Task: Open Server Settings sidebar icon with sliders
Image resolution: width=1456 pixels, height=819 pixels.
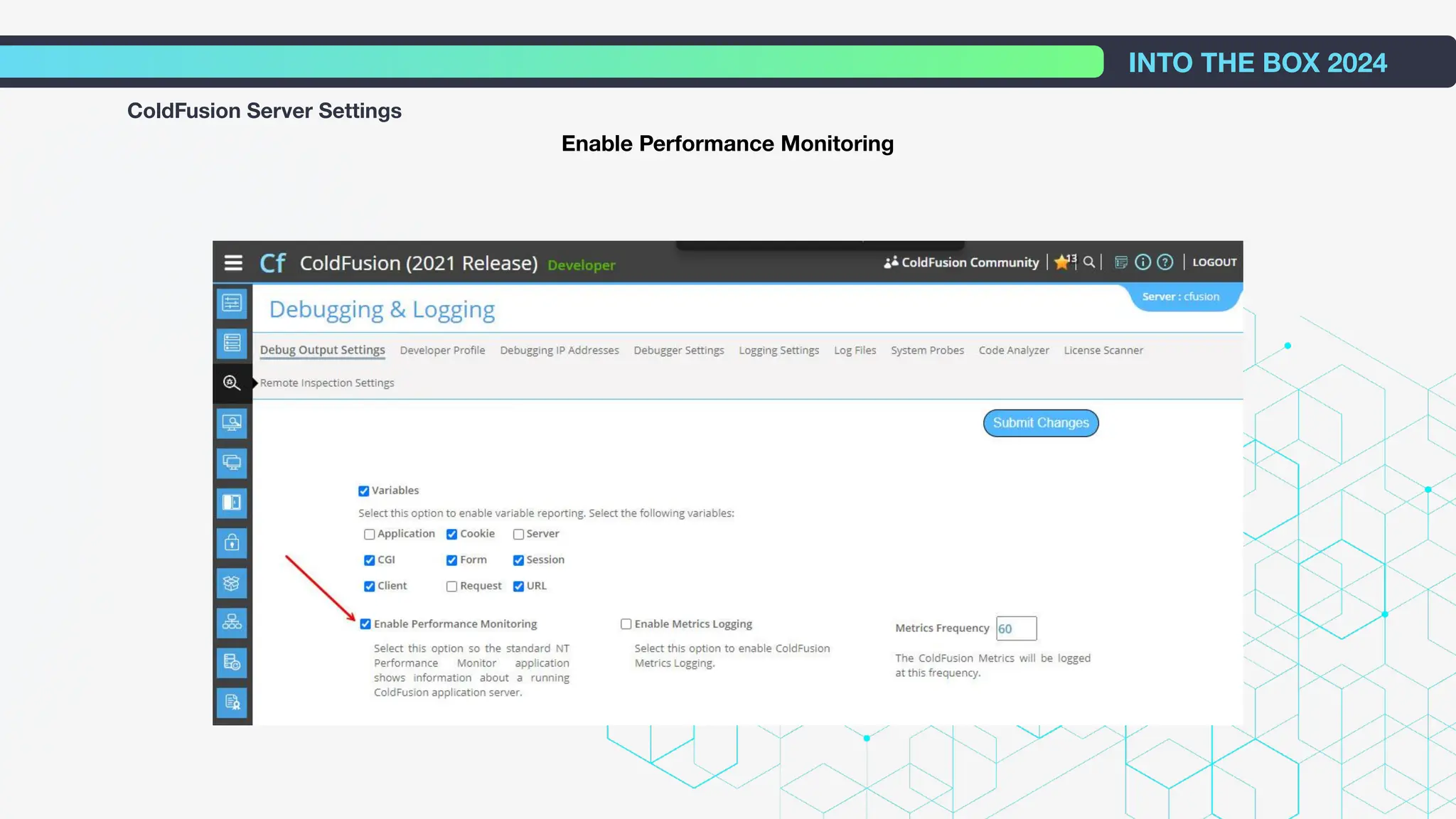Action: point(232,304)
